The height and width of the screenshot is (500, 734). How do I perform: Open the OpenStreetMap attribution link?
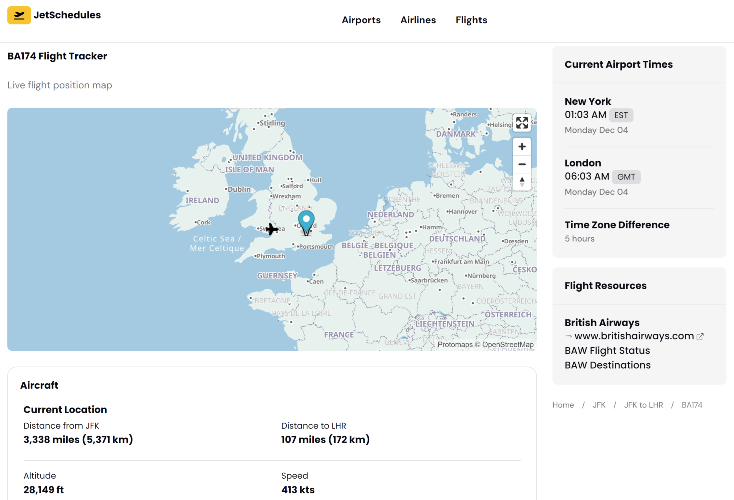coord(508,345)
